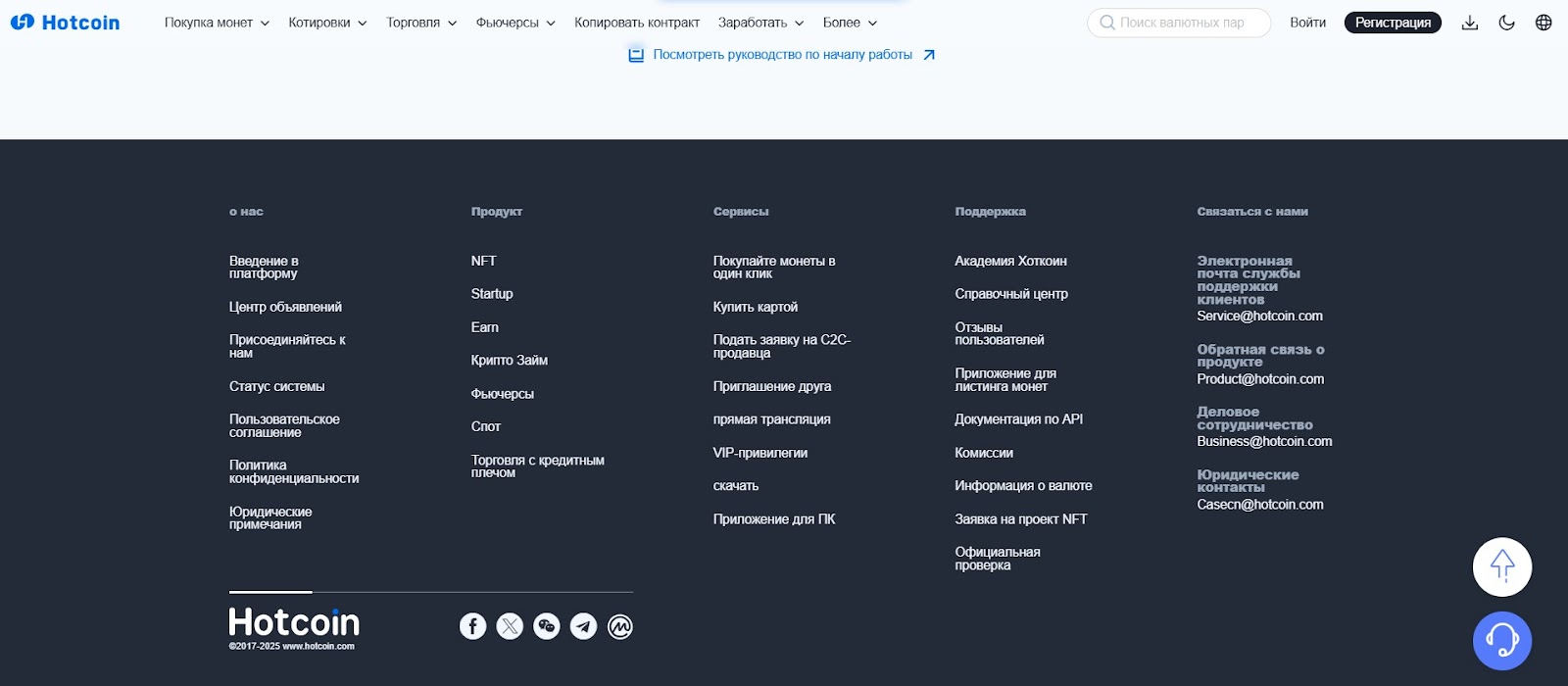Click Business@hotcoin.com email
Image resolution: width=1568 pixels, height=686 pixels.
pos(1264,441)
